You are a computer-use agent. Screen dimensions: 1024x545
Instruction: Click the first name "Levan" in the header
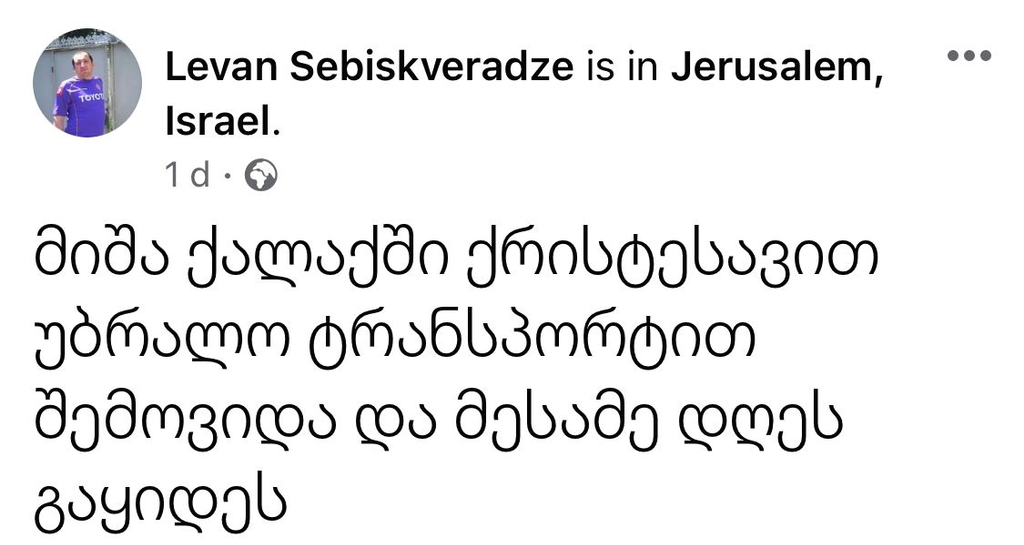tap(215, 69)
